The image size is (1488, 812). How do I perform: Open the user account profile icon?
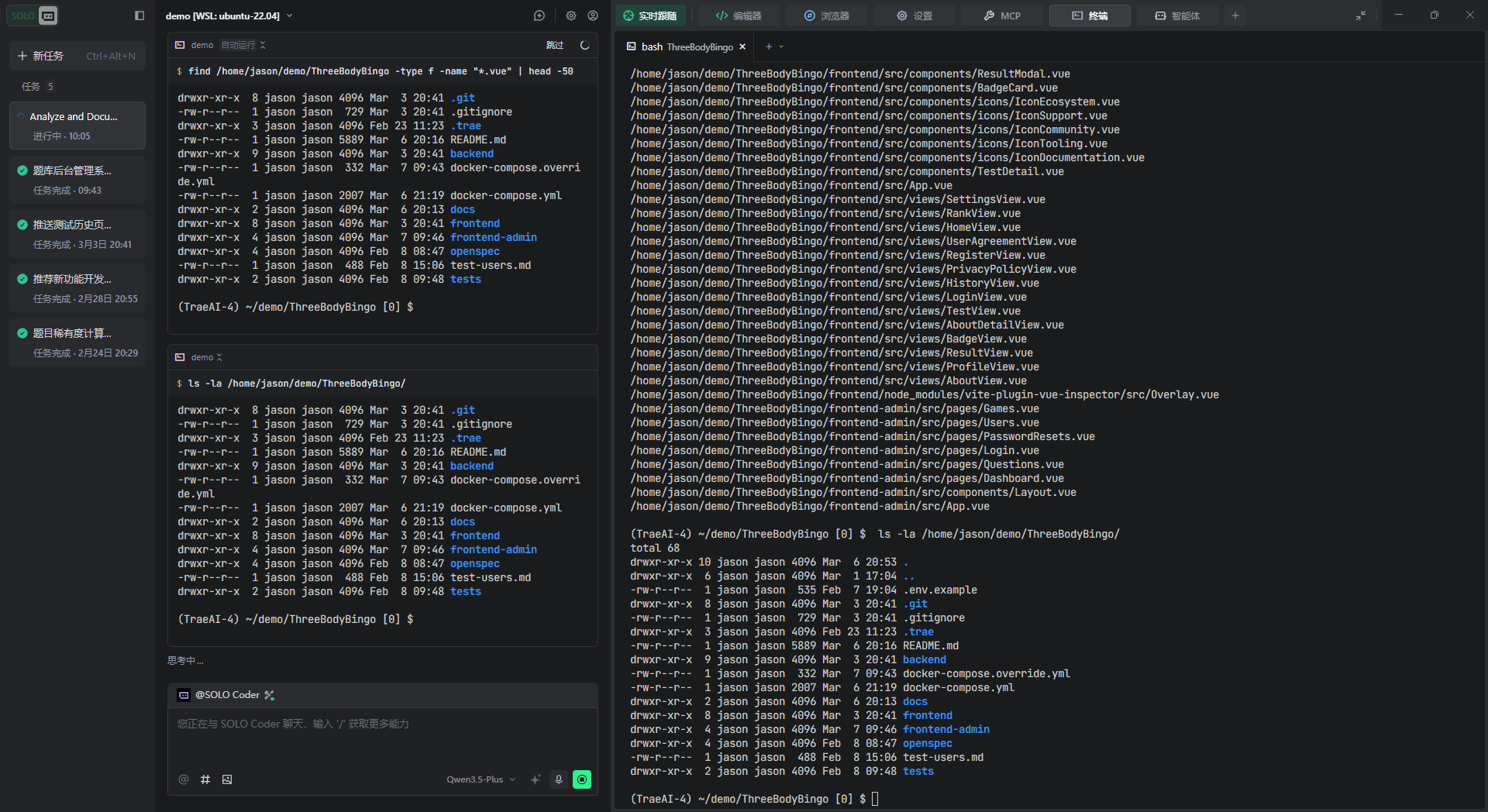point(593,15)
